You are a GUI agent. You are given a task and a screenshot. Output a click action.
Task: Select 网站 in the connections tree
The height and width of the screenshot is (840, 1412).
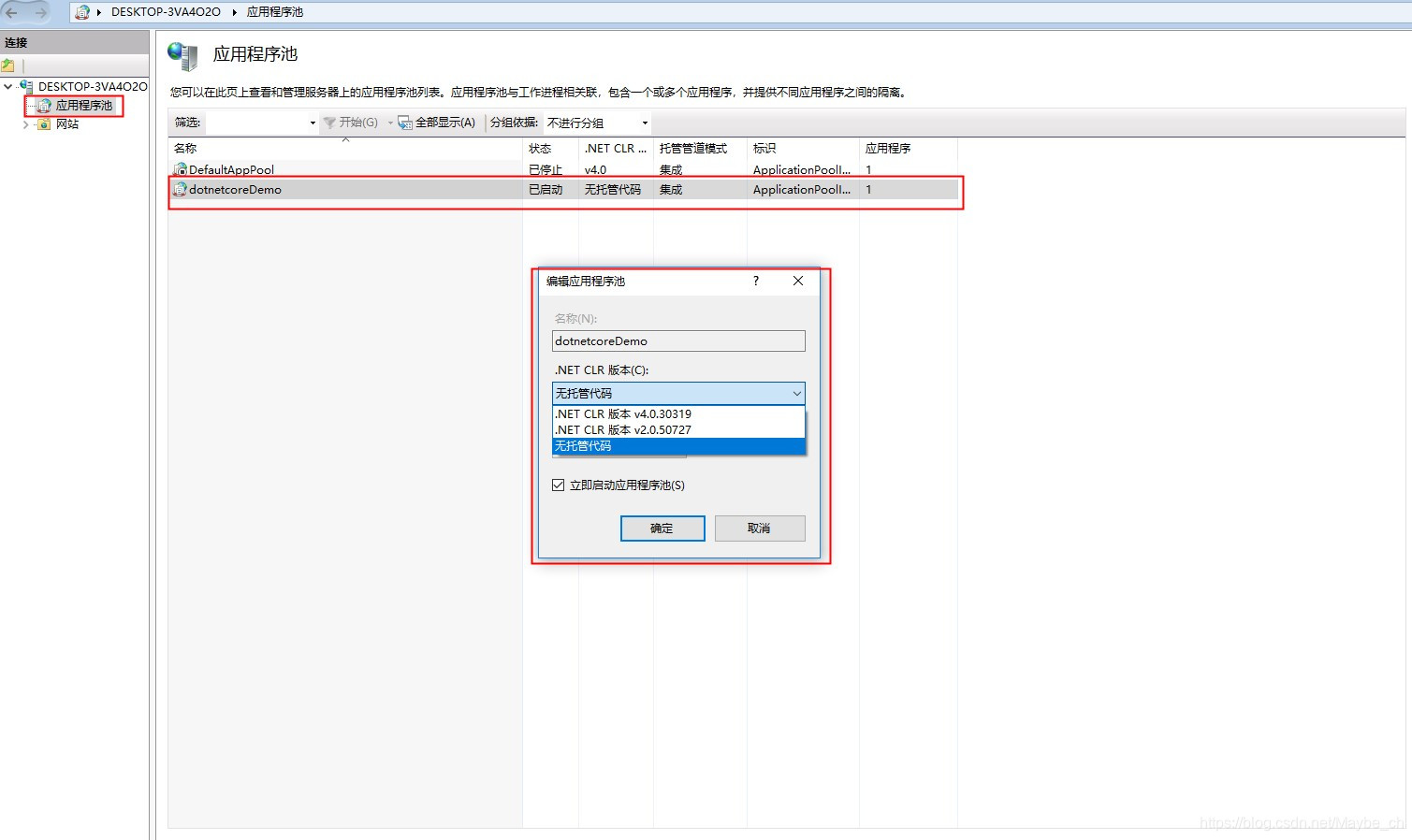point(67,123)
